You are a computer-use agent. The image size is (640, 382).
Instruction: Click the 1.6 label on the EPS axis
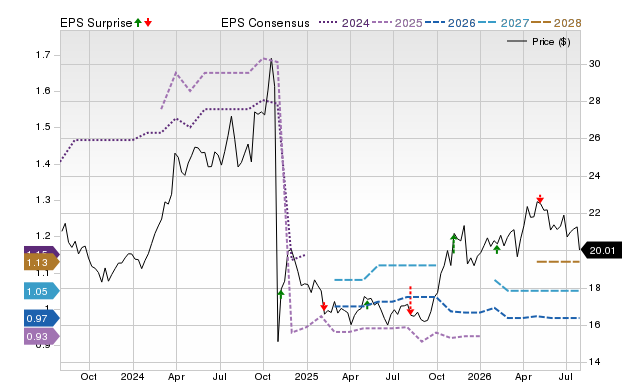point(43,91)
